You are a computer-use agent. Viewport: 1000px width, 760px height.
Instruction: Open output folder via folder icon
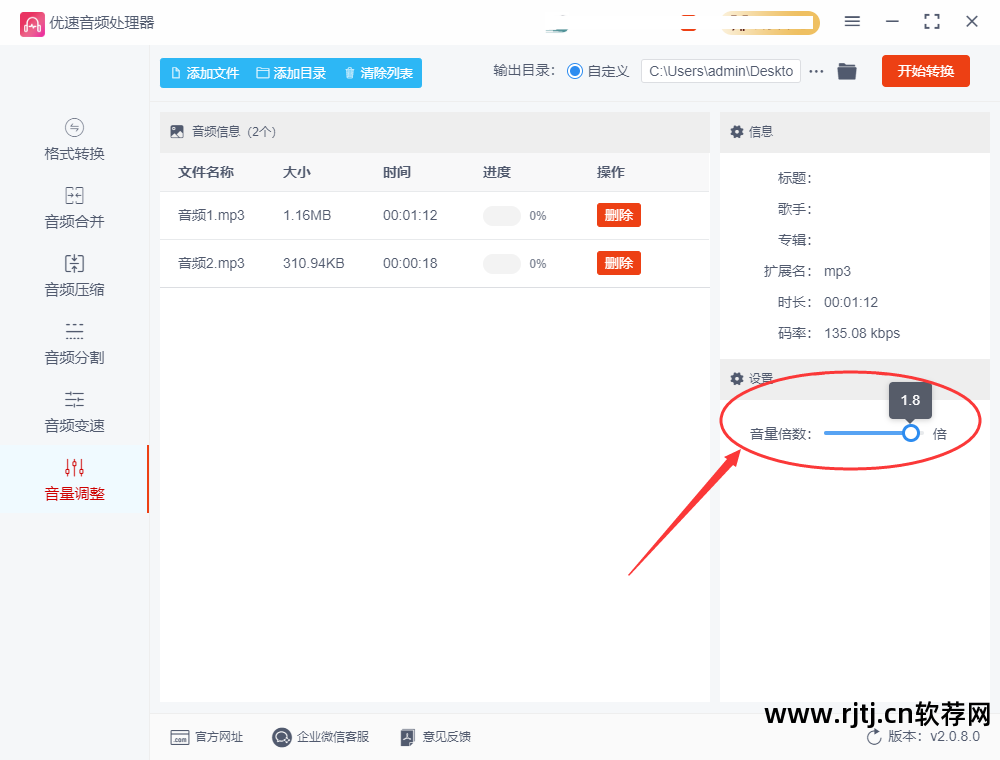coord(847,71)
